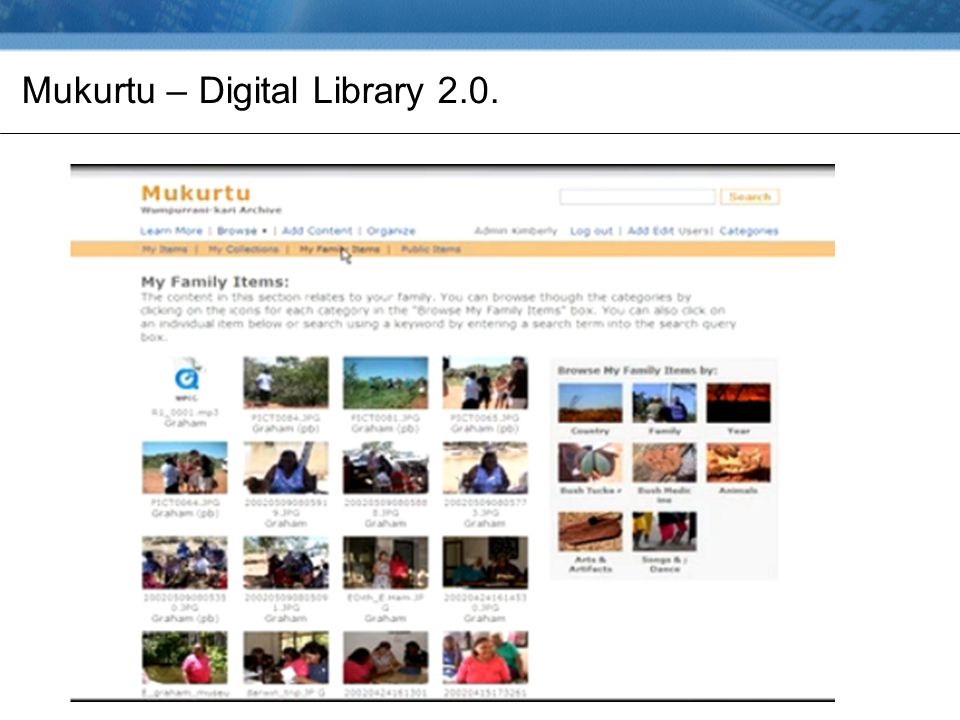The image size is (960, 720).
Task: Open the PICT0081.JPG photo thumbnail
Action: [386, 383]
